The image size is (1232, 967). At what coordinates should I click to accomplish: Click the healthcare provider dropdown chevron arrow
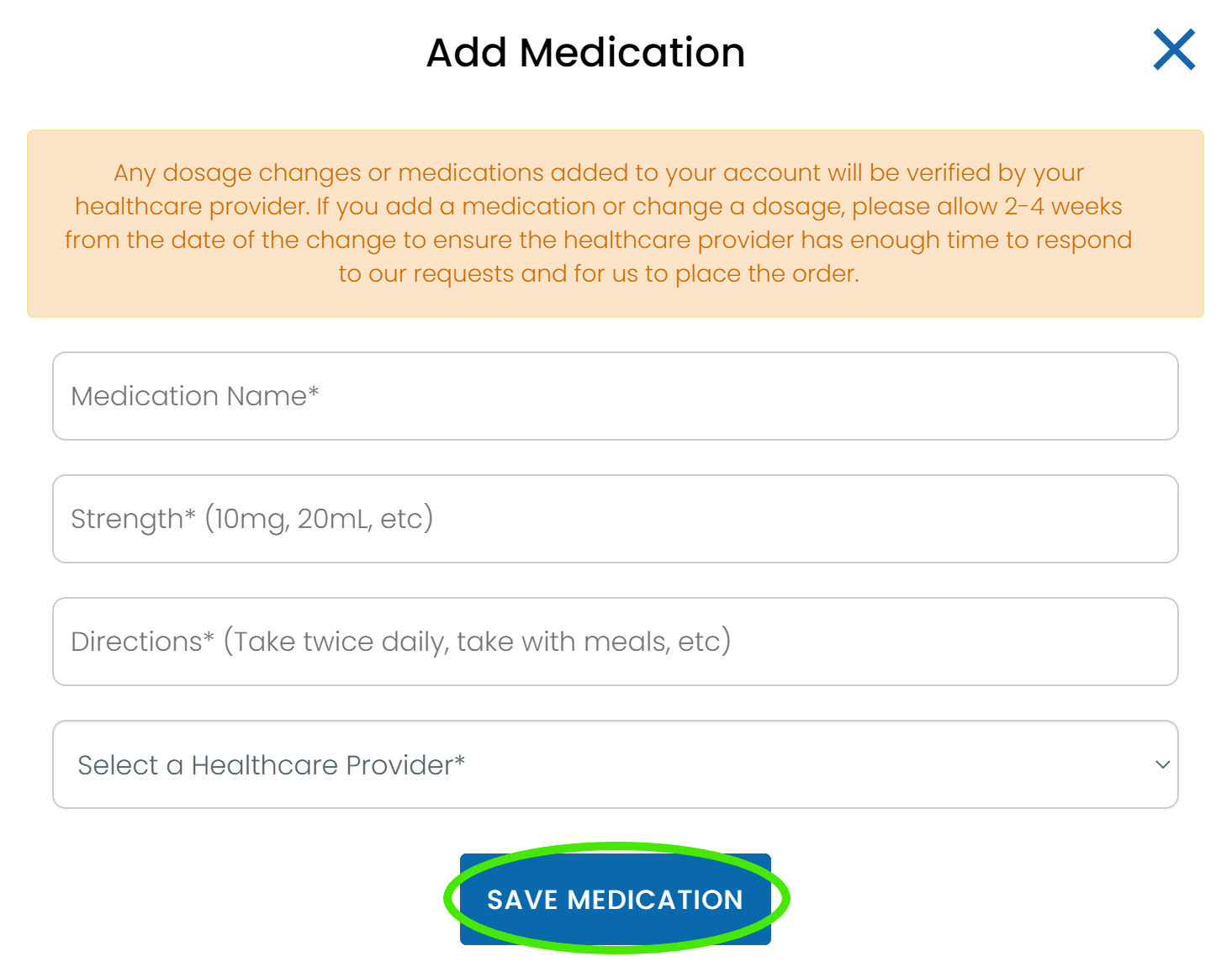tap(1162, 764)
